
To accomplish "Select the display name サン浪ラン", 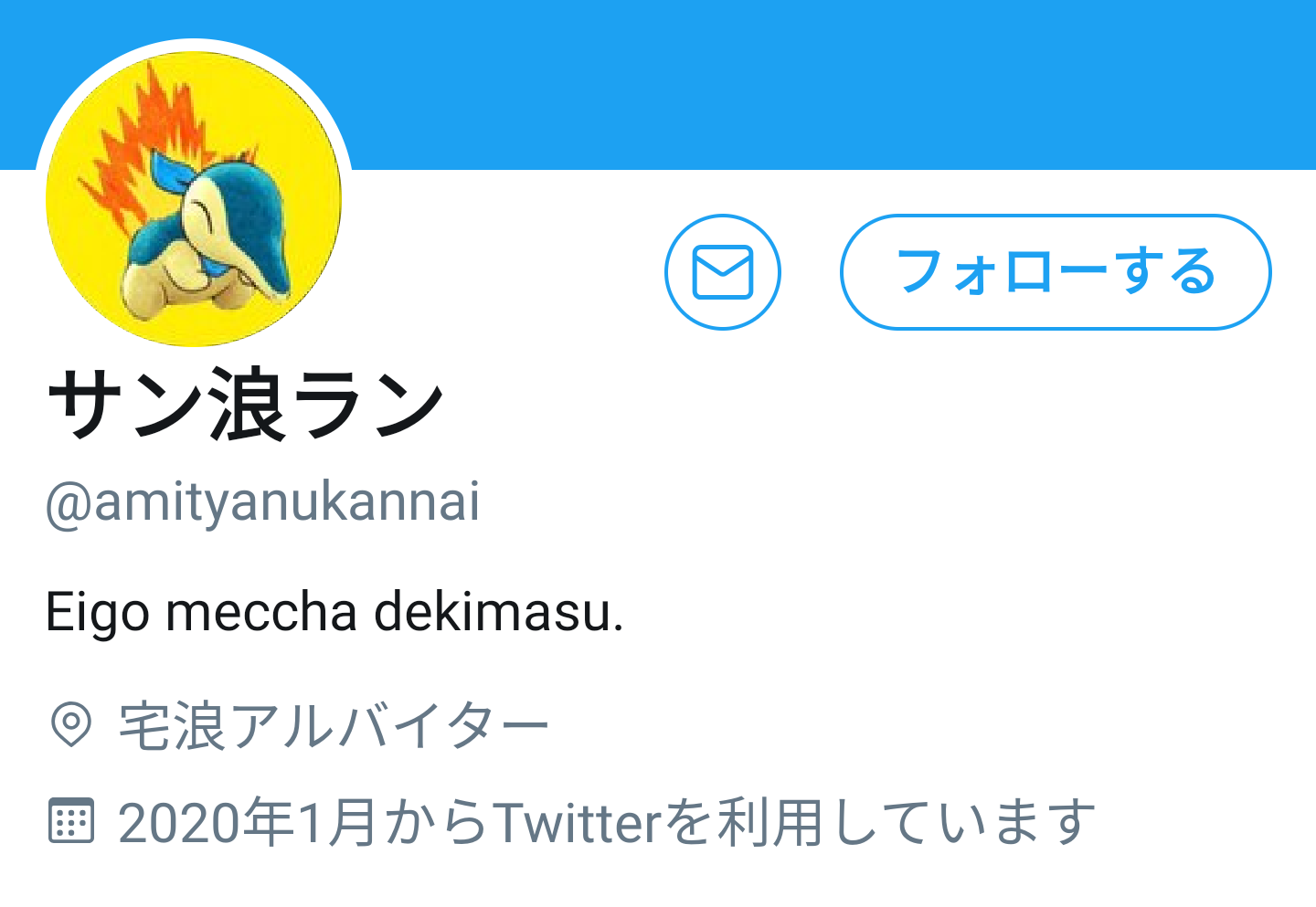I will click(246, 404).
